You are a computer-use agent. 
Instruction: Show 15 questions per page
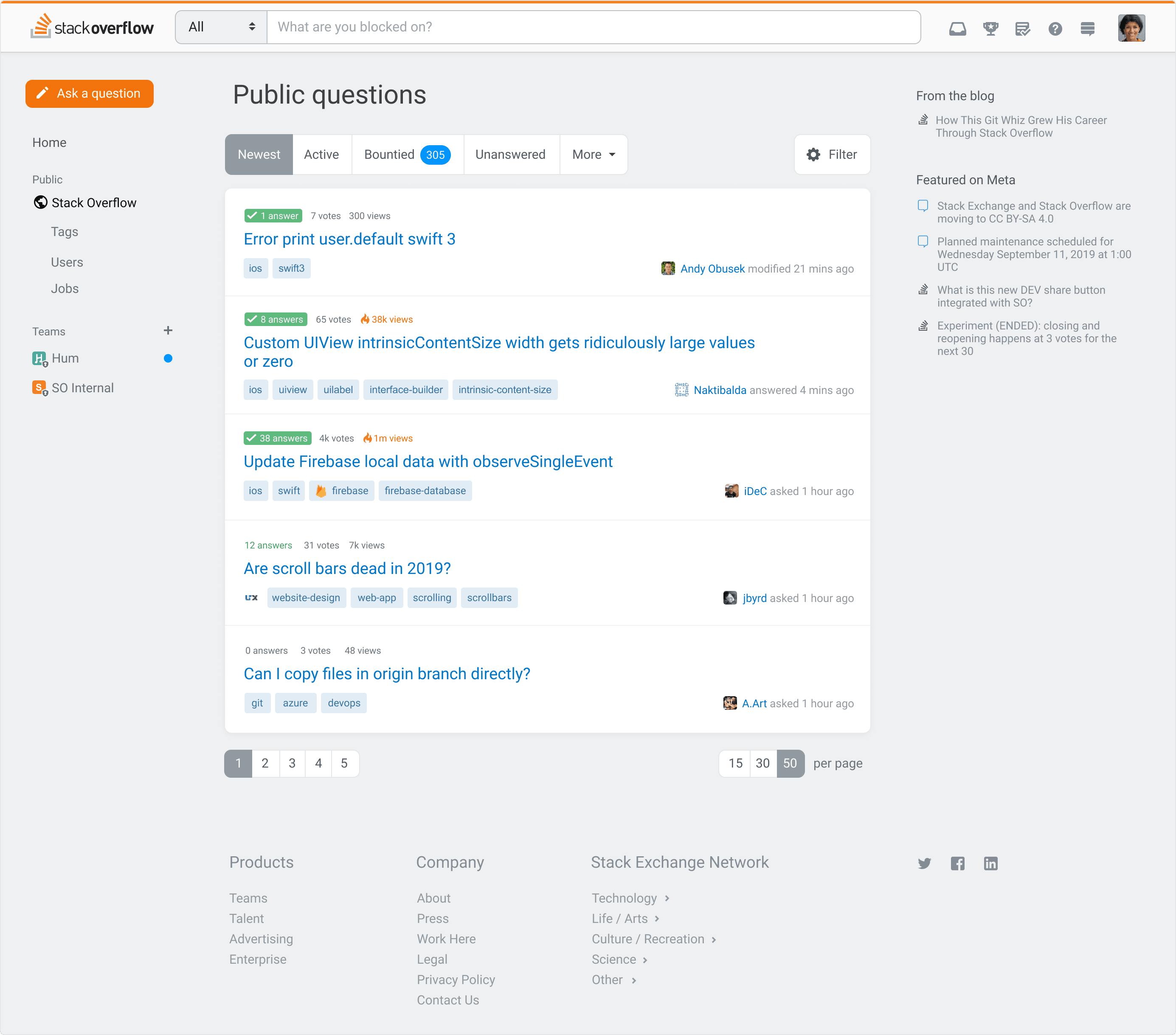coord(735,763)
